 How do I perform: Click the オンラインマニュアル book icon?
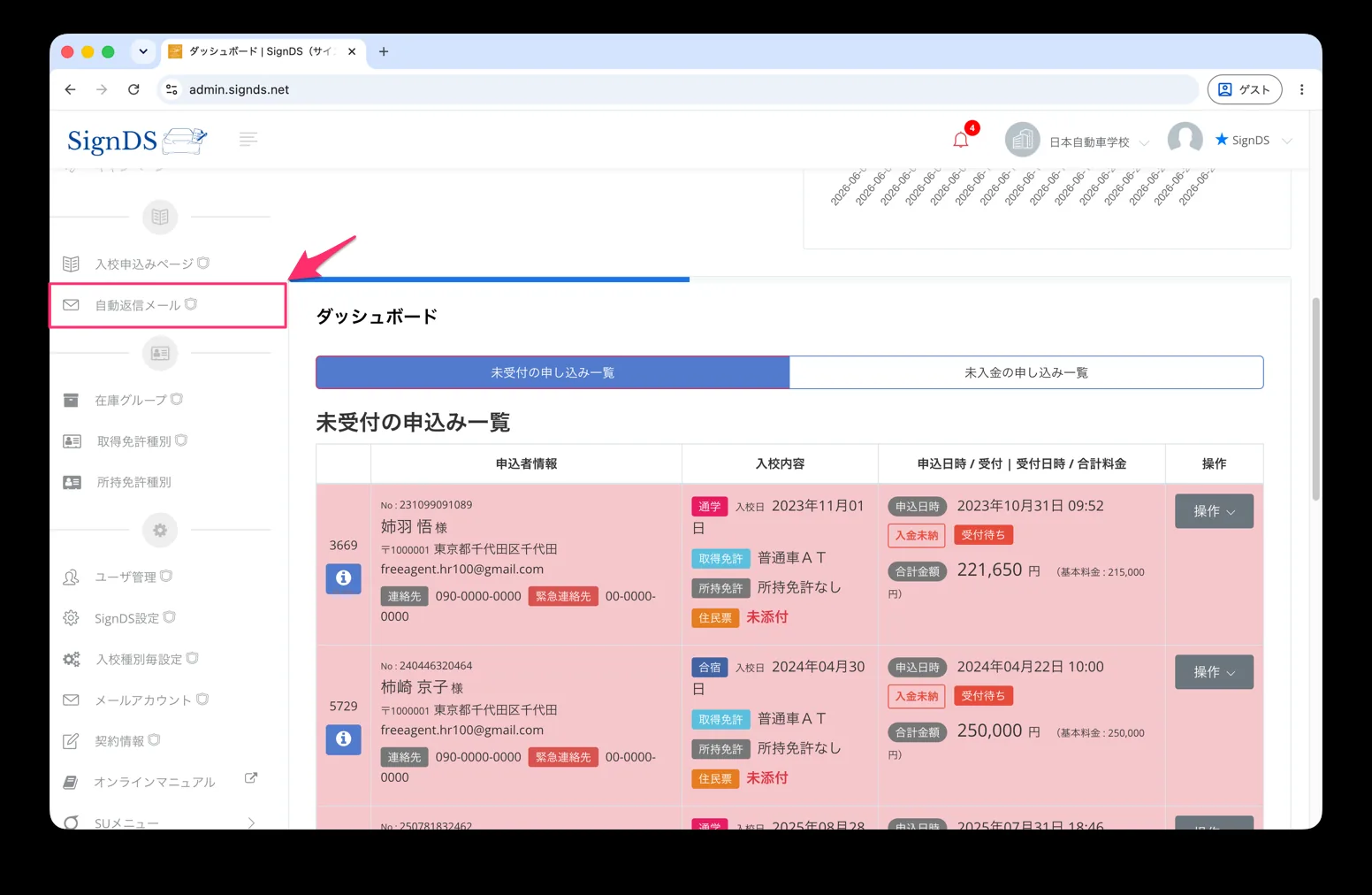[71, 782]
